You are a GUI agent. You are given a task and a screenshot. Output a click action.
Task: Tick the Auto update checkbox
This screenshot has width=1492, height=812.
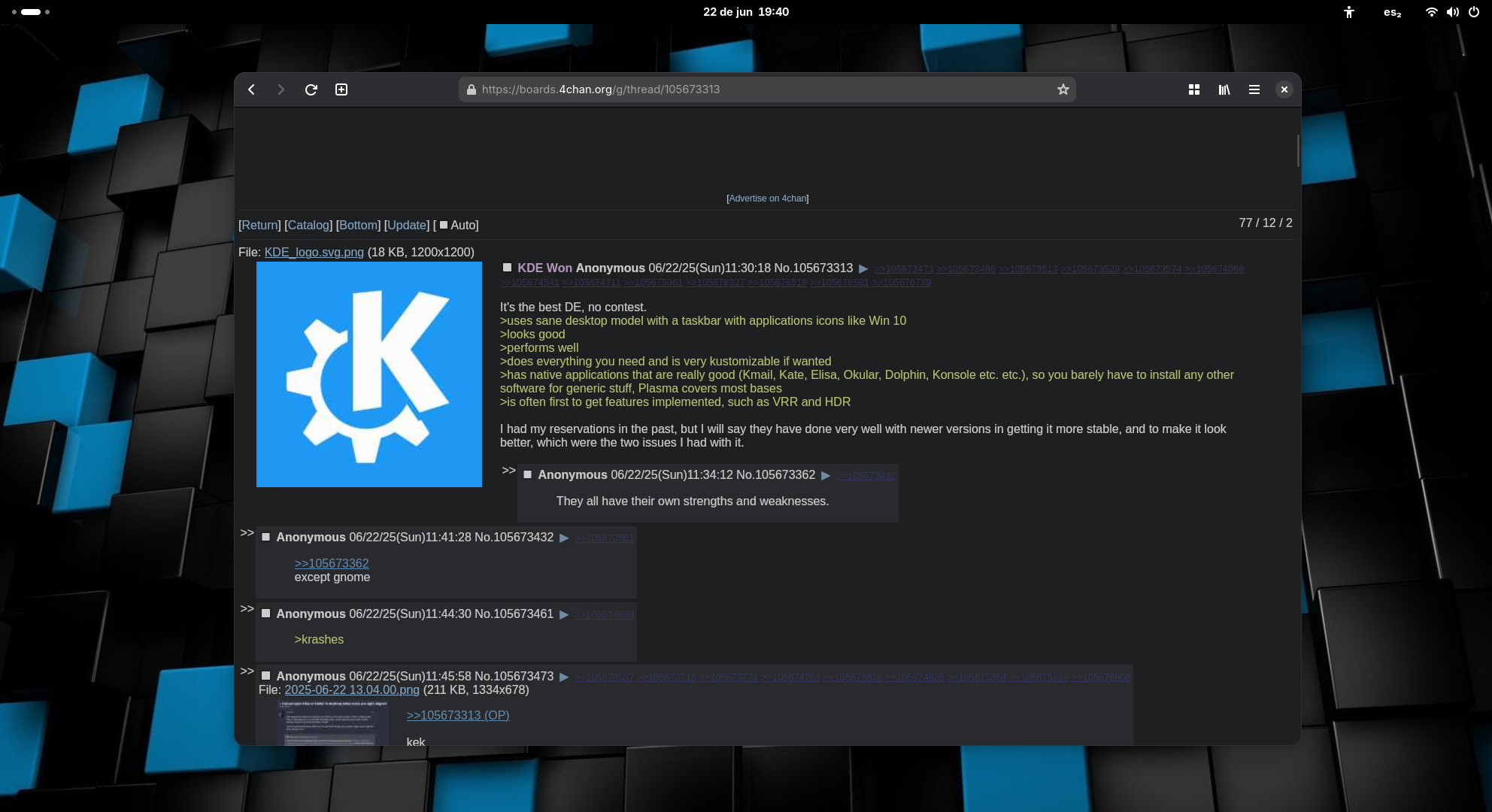pos(444,225)
